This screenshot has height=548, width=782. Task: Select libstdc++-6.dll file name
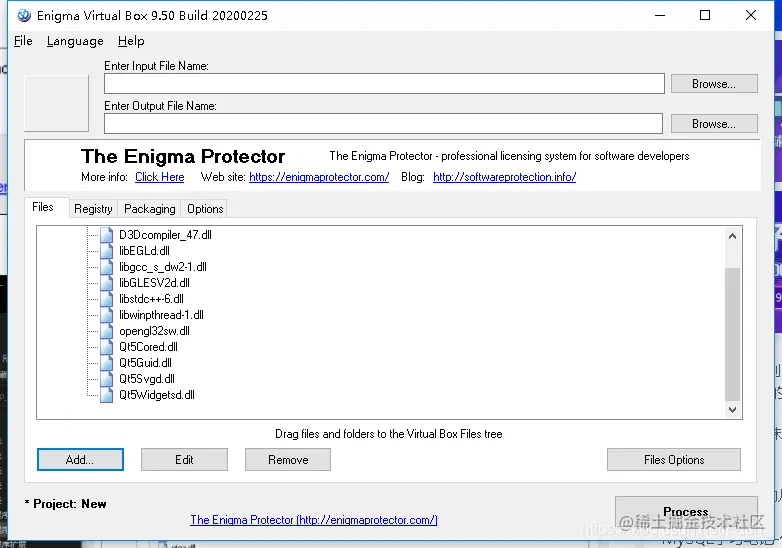tap(151, 299)
